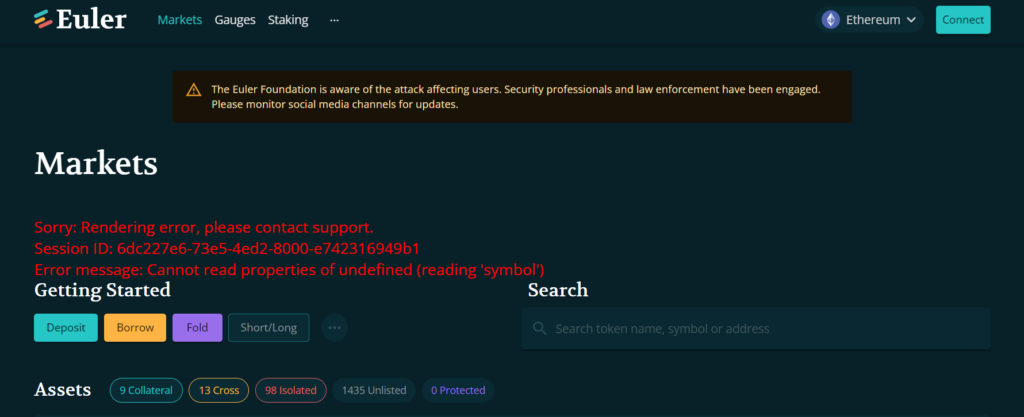Select the purple Fold button
This screenshot has height=417, width=1024.
point(197,328)
